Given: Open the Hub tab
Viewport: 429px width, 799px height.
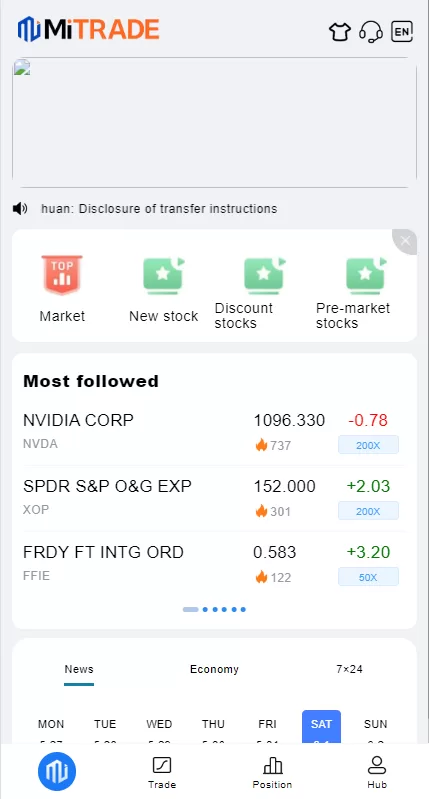Looking at the screenshot, I should pyautogui.click(x=377, y=773).
